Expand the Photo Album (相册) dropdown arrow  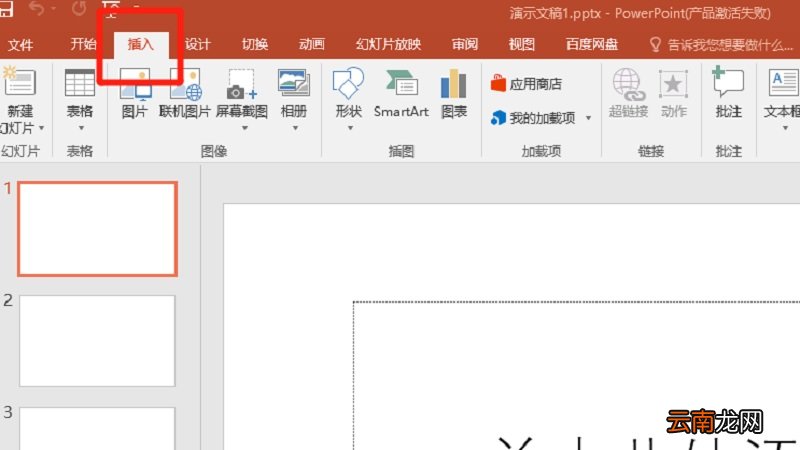tap(295, 128)
